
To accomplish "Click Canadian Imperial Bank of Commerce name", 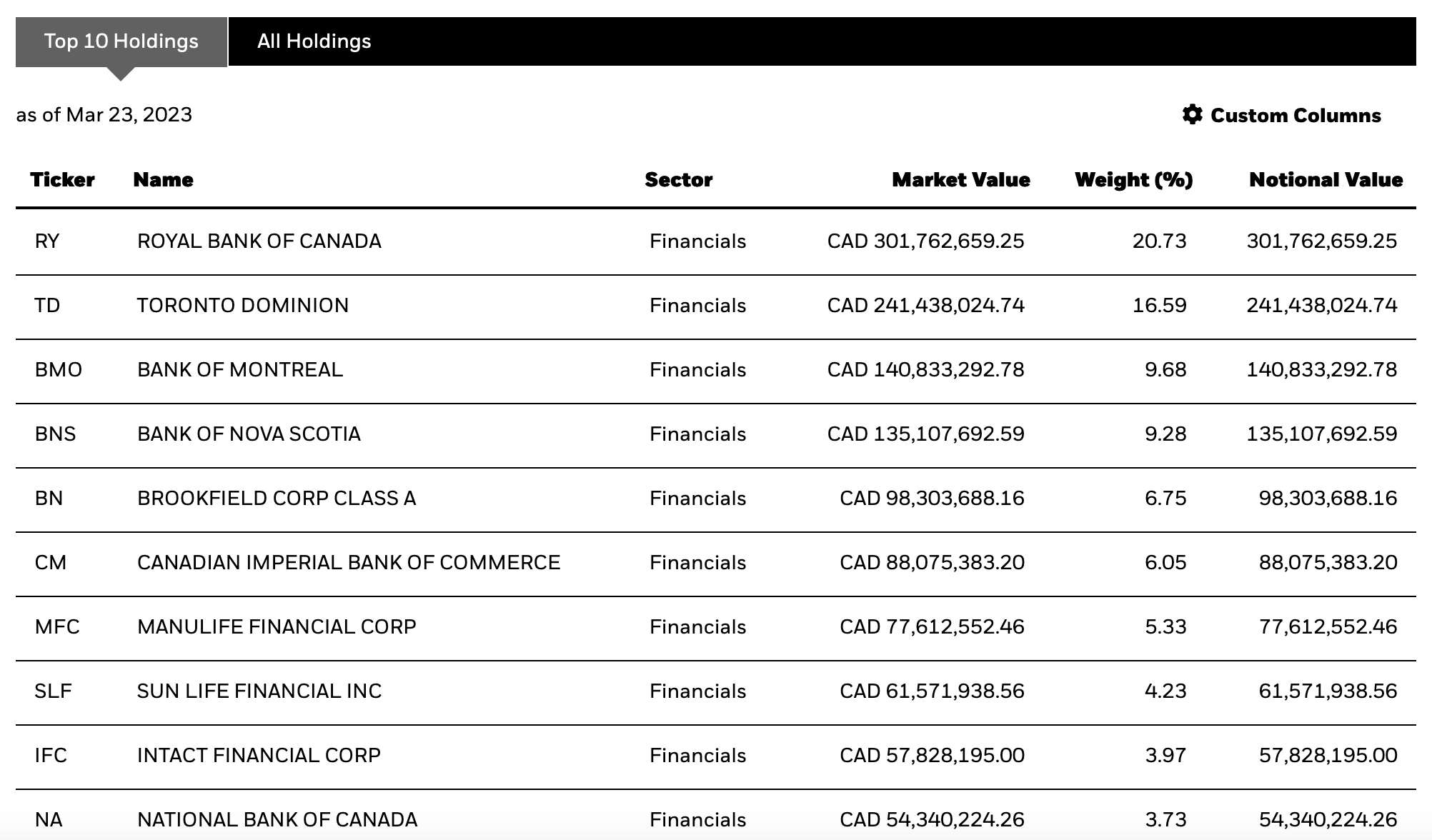I will [x=349, y=563].
